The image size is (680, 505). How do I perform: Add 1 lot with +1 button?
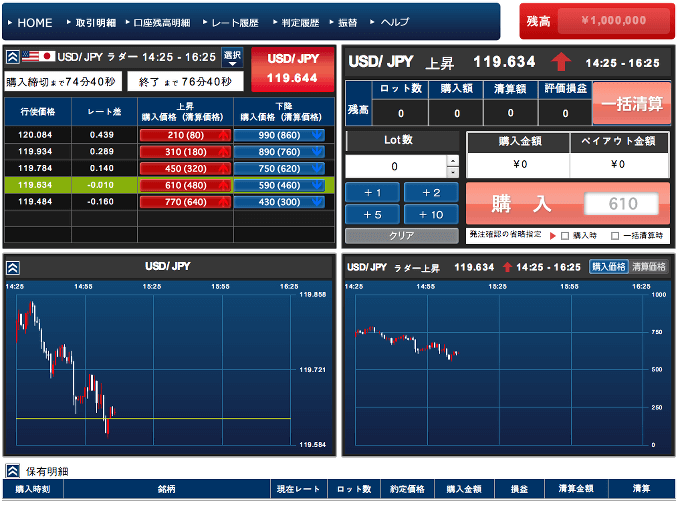click(x=373, y=193)
